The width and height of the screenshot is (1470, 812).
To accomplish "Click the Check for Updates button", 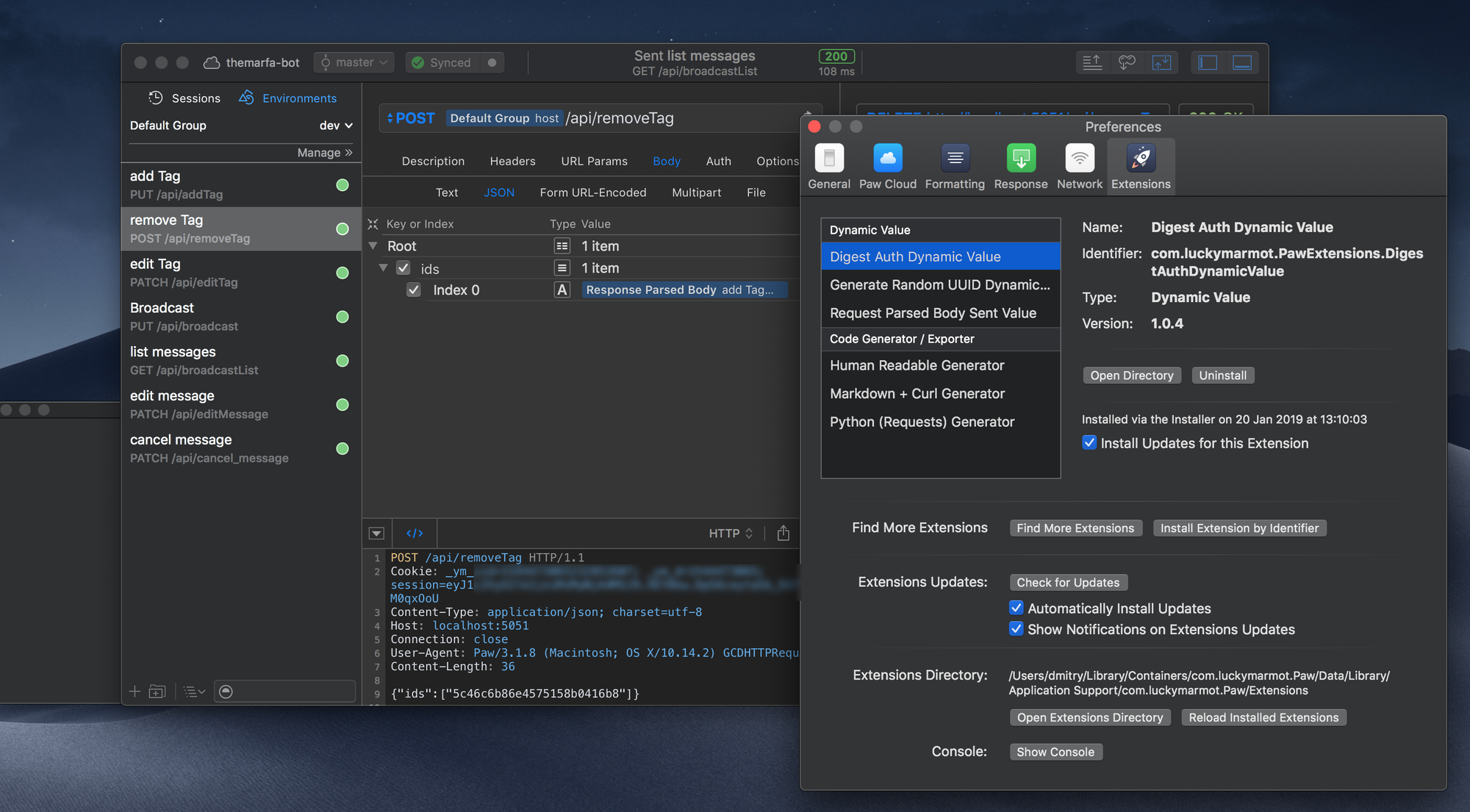I will tap(1067, 583).
